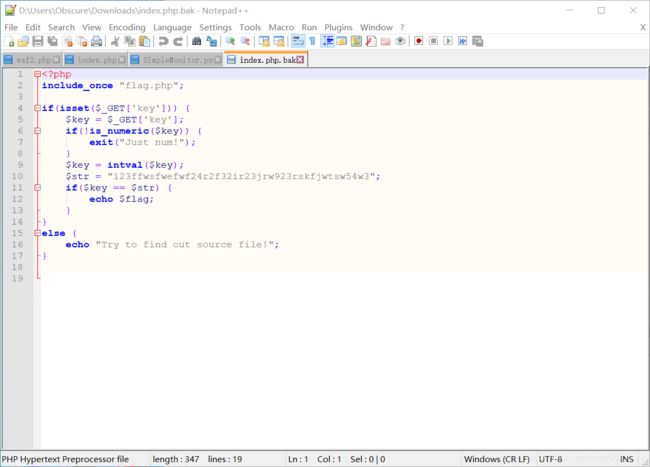This screenshot has width=650, height=467.
Task: Collapse the $key == $str block on line 11
Action: (x=37, y=188)
